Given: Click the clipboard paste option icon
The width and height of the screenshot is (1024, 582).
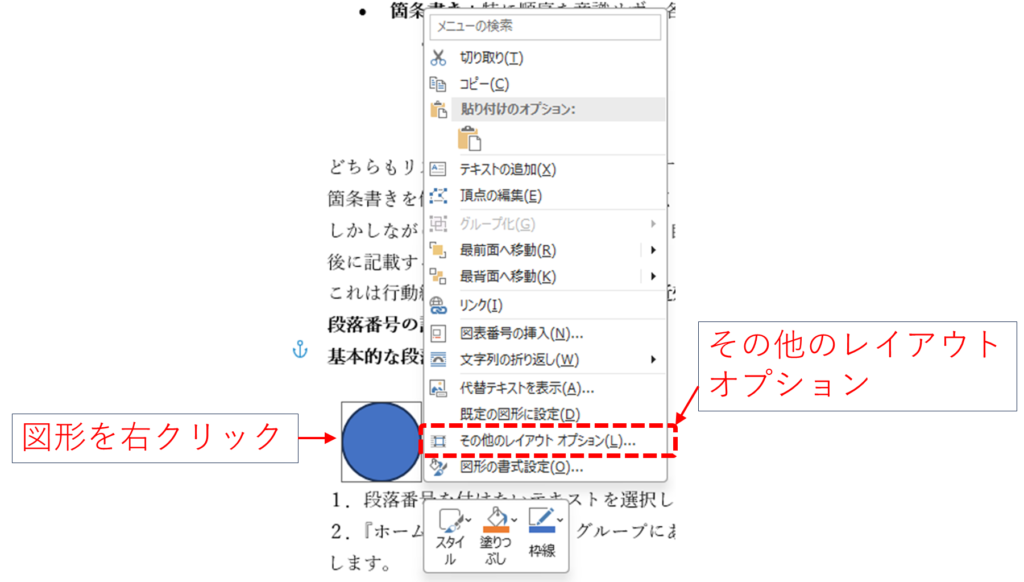Looking at the screenshot, I should click(468, 138).
